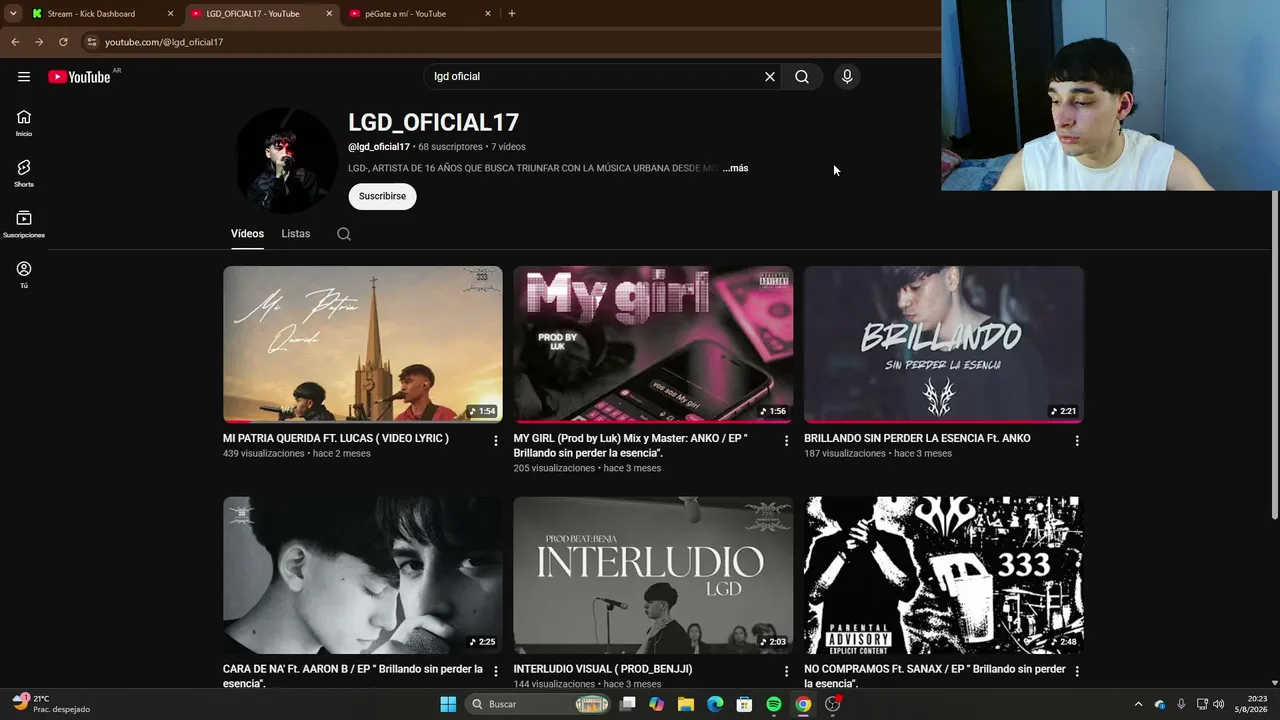Image resolution: width=1280 pixels, height=720 pixels.
Task: Select the Vídeos channel tab
Action: (x=247, y=234)
